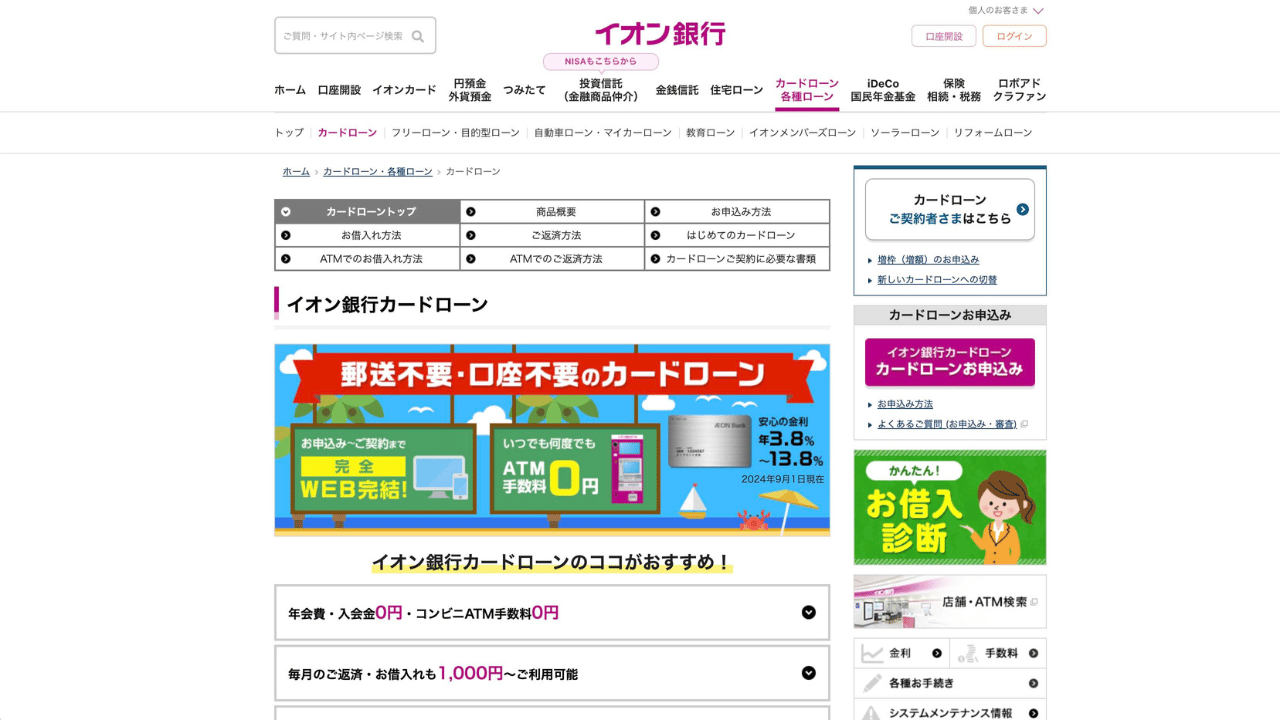Click arrow icon beside お借入れ方法
Screen dimensions: 1280x720
click(286, 235)
